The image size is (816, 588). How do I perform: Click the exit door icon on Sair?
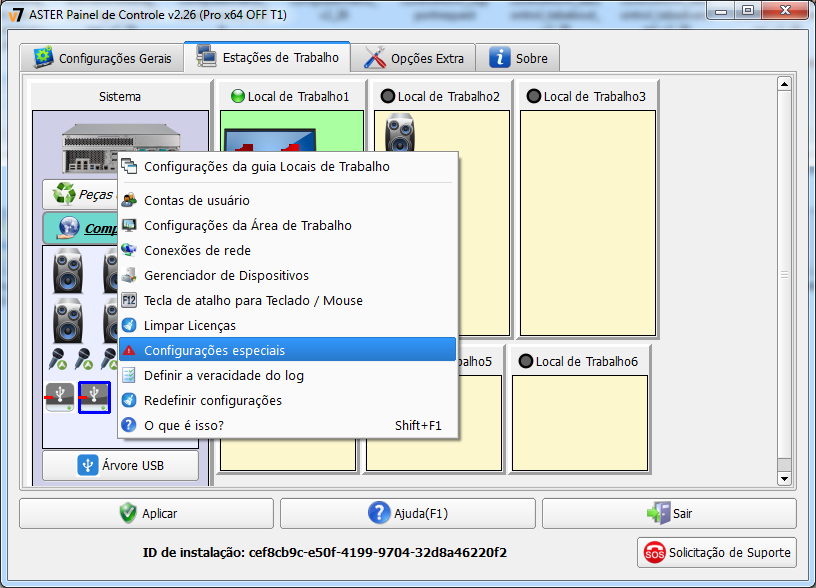click(x=659, y=513)
